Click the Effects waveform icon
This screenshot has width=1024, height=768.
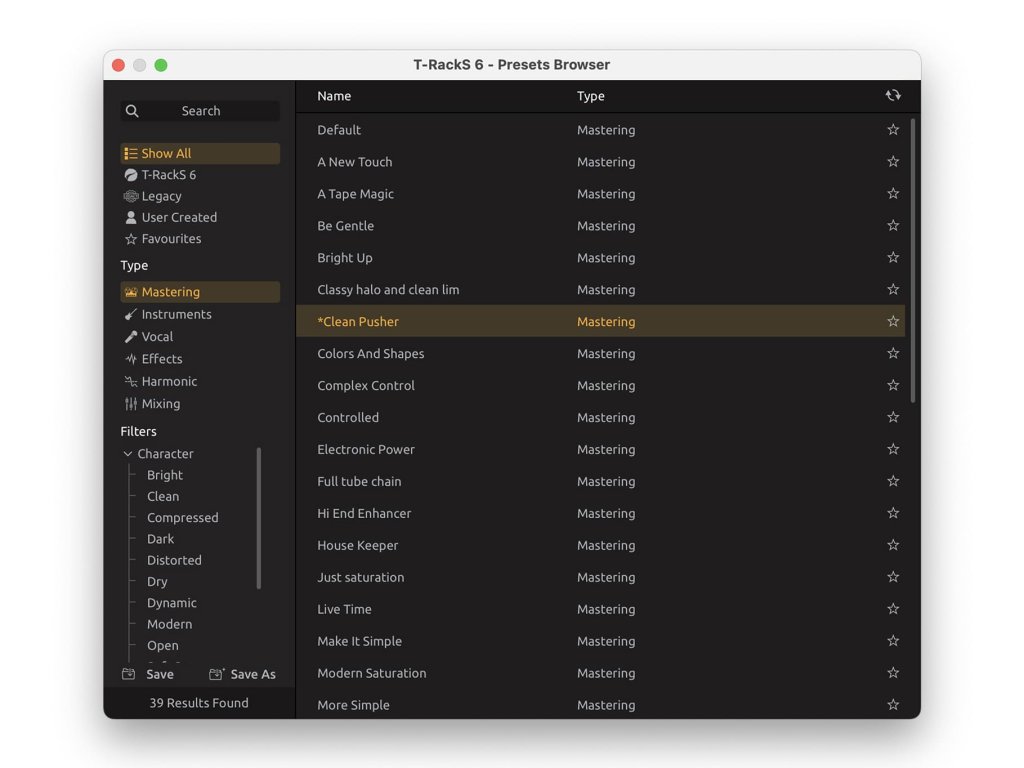click(131, 359)
